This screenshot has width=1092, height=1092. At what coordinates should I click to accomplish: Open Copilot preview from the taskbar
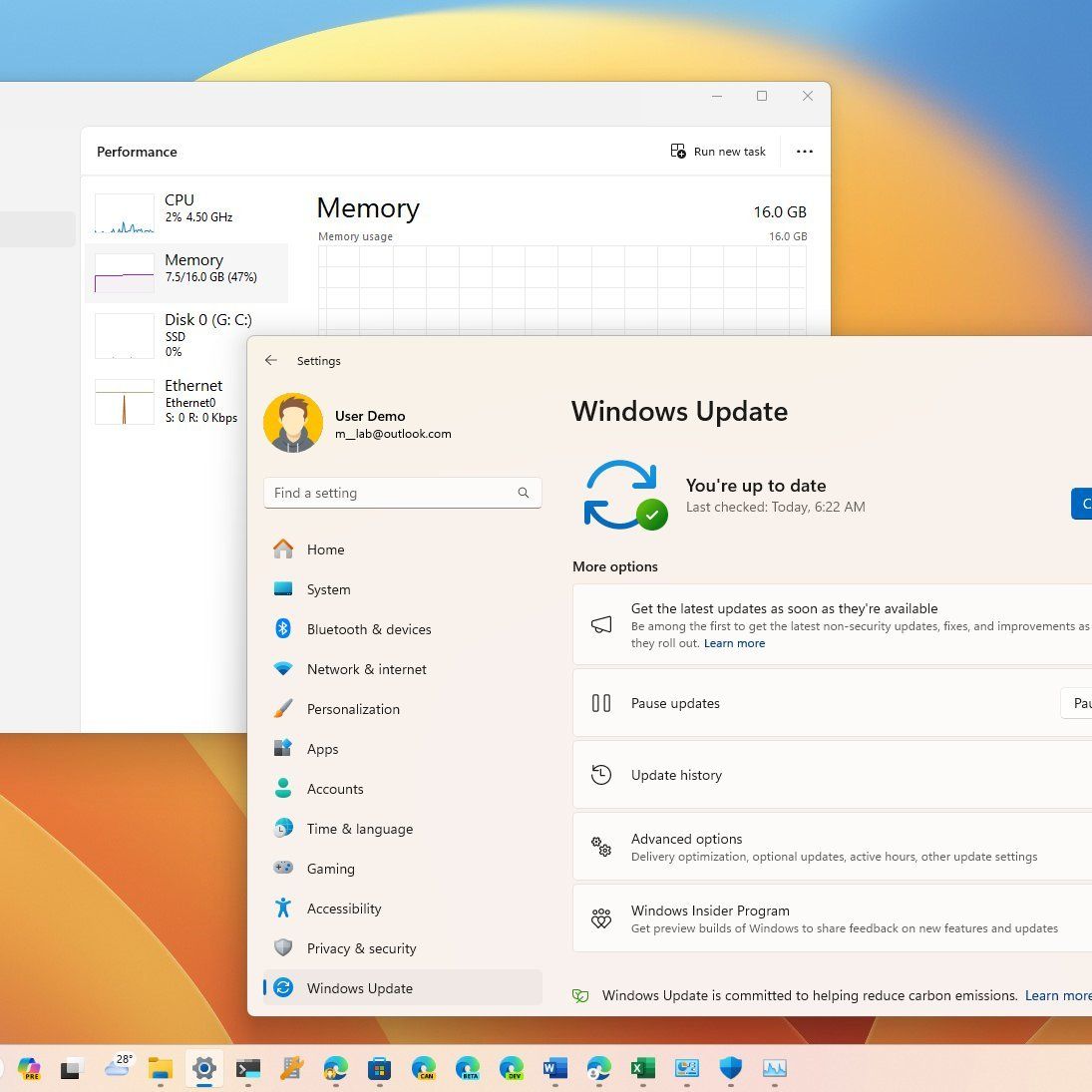pyautogui.click(x=29, y=1068)
